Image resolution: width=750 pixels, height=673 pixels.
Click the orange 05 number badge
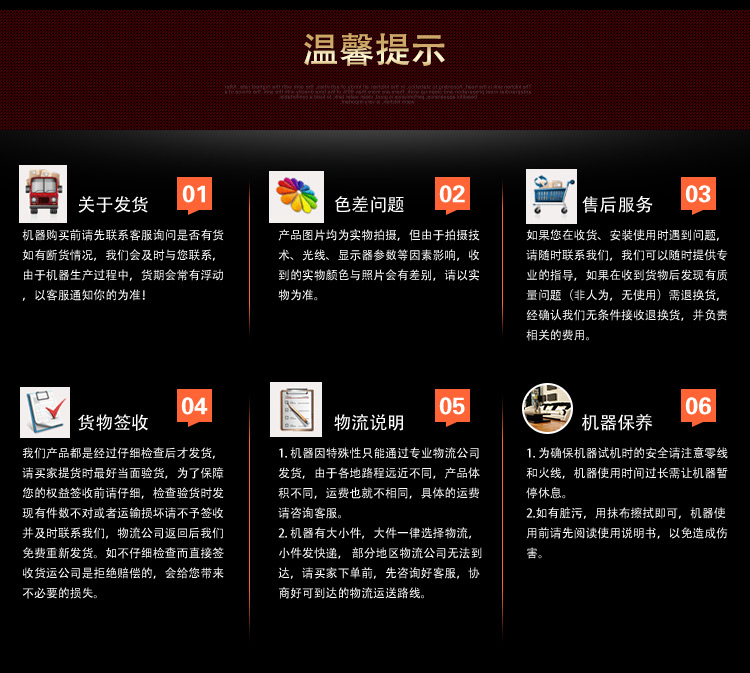point(452,407)
